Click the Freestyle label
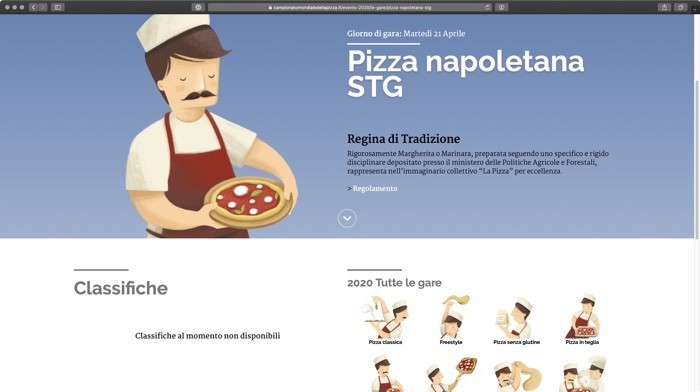 (x=451, y=342)
